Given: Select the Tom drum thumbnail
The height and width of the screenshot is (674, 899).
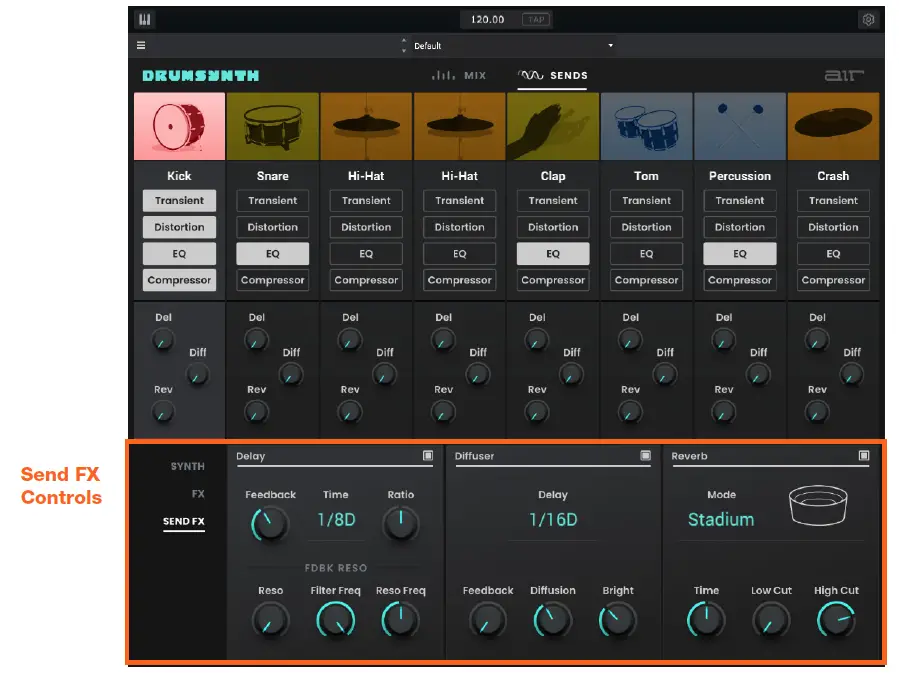Looking at the screenshot, I should point(646,125).
